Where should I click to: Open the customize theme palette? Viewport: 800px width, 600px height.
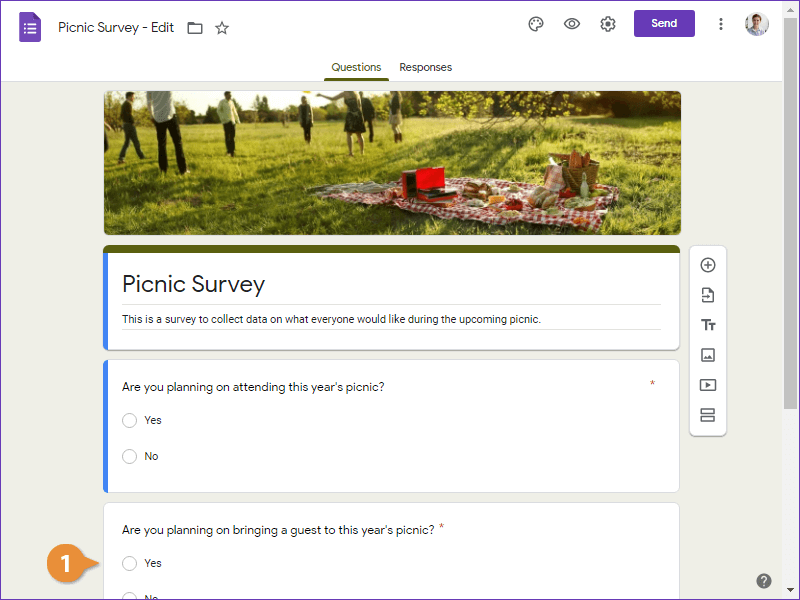(536, 24)
